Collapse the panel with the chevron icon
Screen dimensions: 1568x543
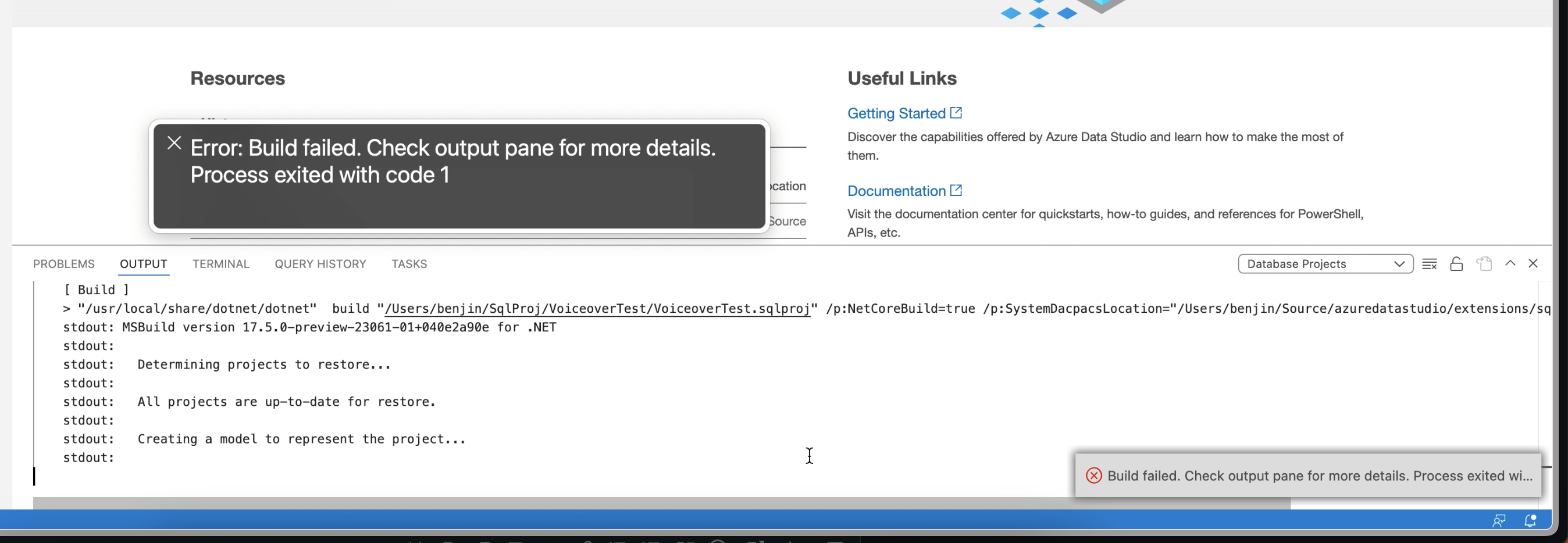coord(1511,263)
